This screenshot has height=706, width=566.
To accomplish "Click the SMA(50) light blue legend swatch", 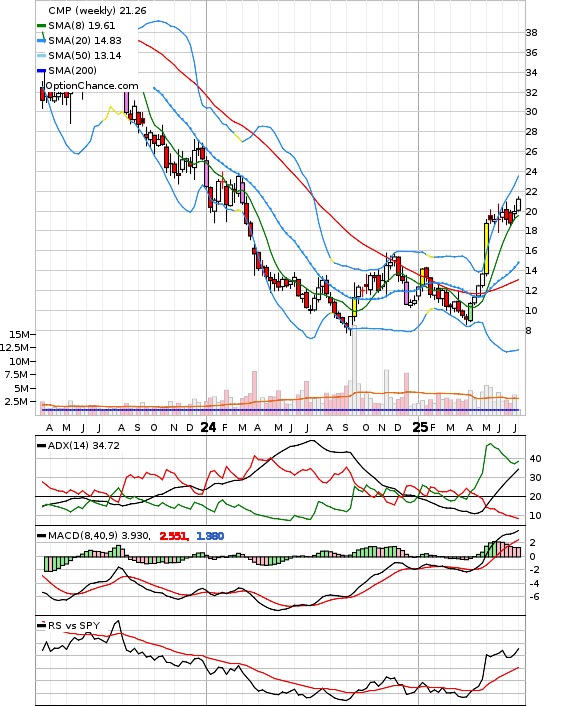I will [x=41, y=55].
